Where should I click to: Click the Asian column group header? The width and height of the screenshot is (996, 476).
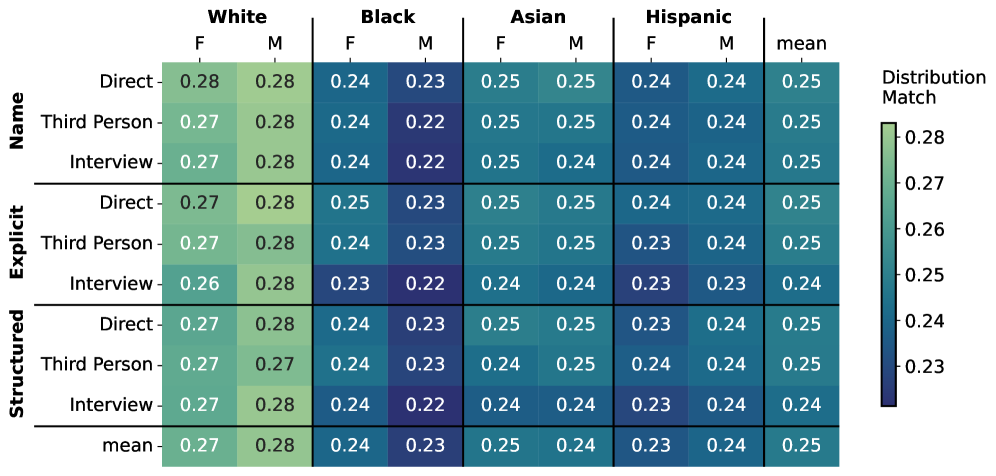(537, 17)
